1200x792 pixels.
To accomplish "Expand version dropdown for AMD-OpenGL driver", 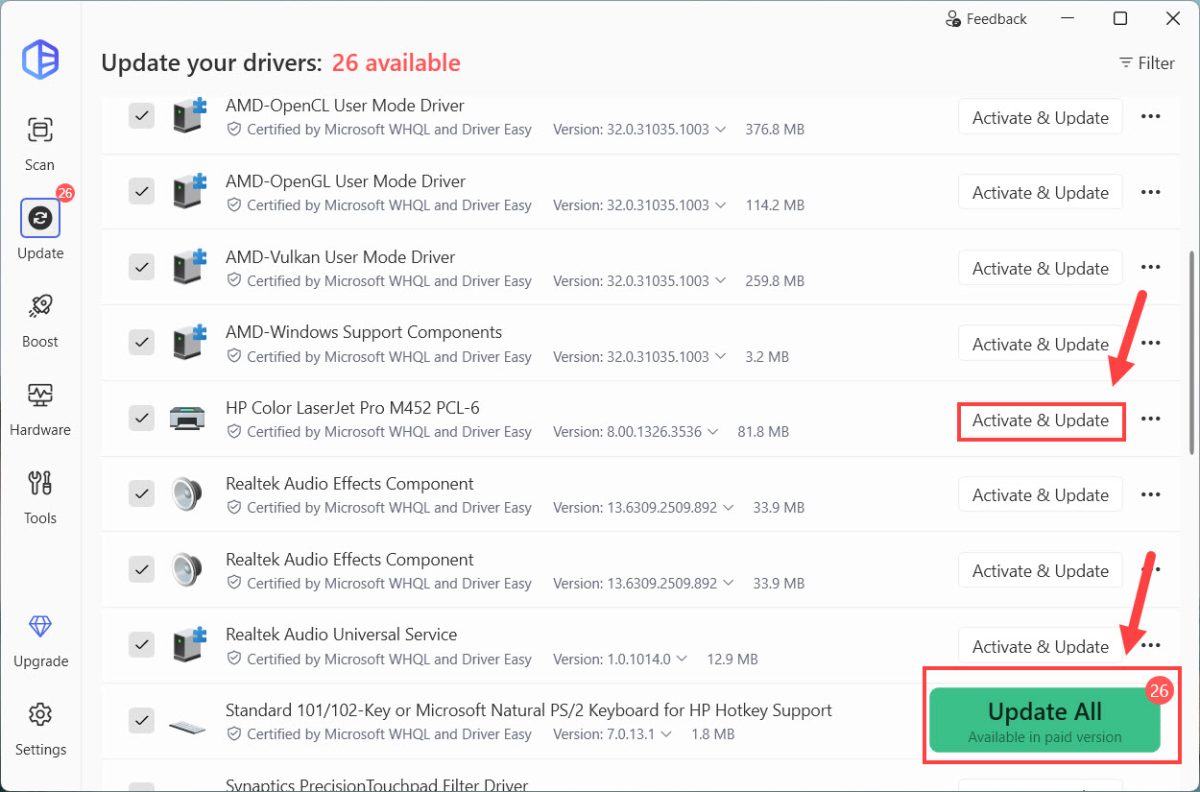I will (719, 205).
